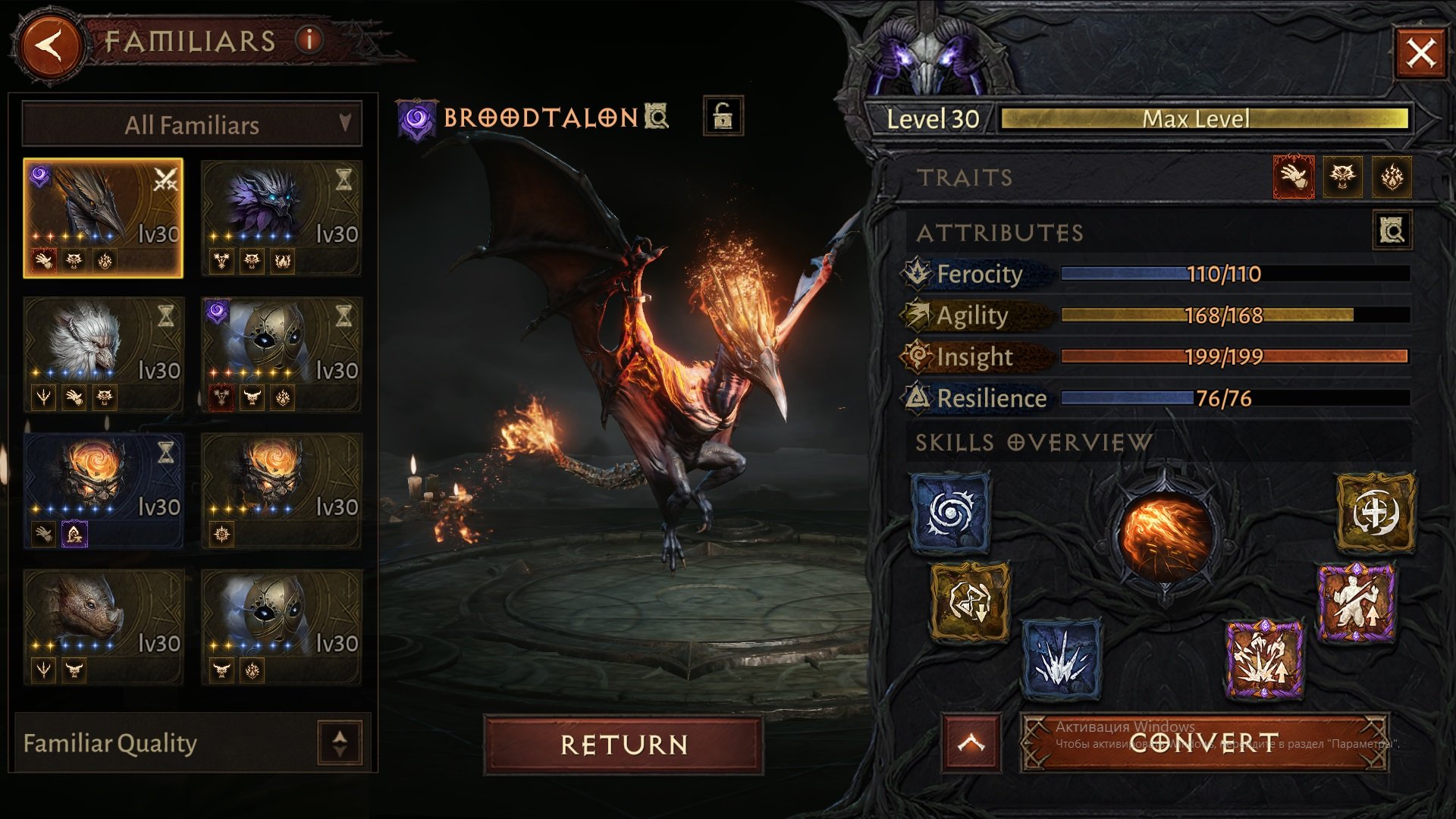The width and height of the screenshot is (1456, 819).
Task: Select the white furred familiar thumbnail
Action: (x=103, y=354)
